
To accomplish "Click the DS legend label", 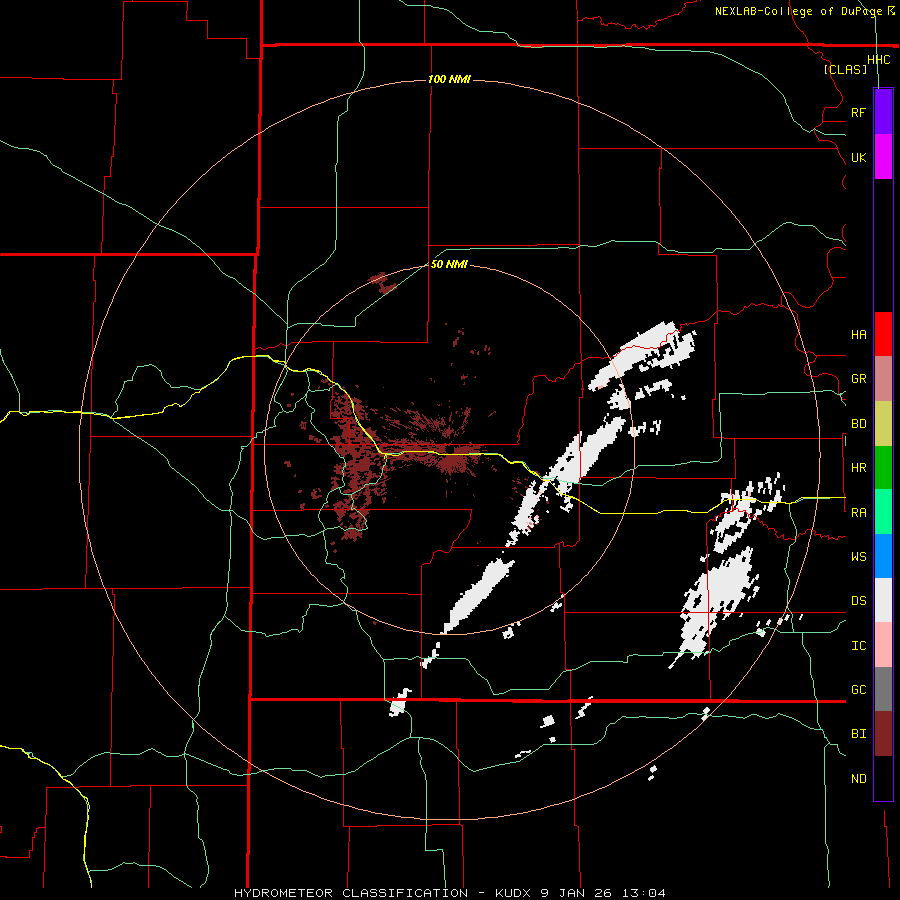I will pos(858,601).
